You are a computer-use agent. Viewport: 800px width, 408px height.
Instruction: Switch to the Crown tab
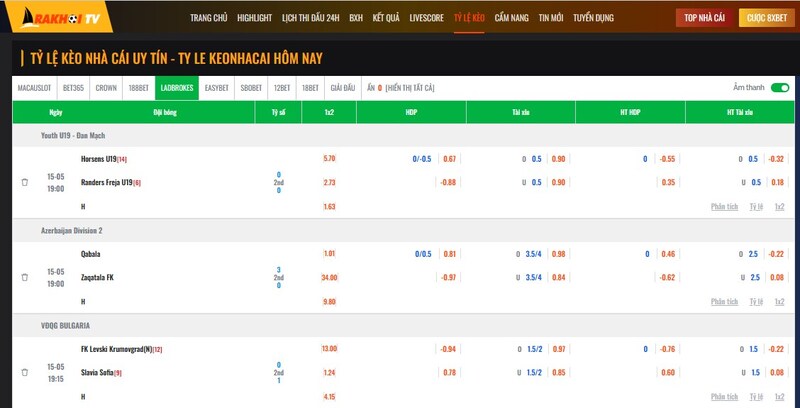(106, 88)
